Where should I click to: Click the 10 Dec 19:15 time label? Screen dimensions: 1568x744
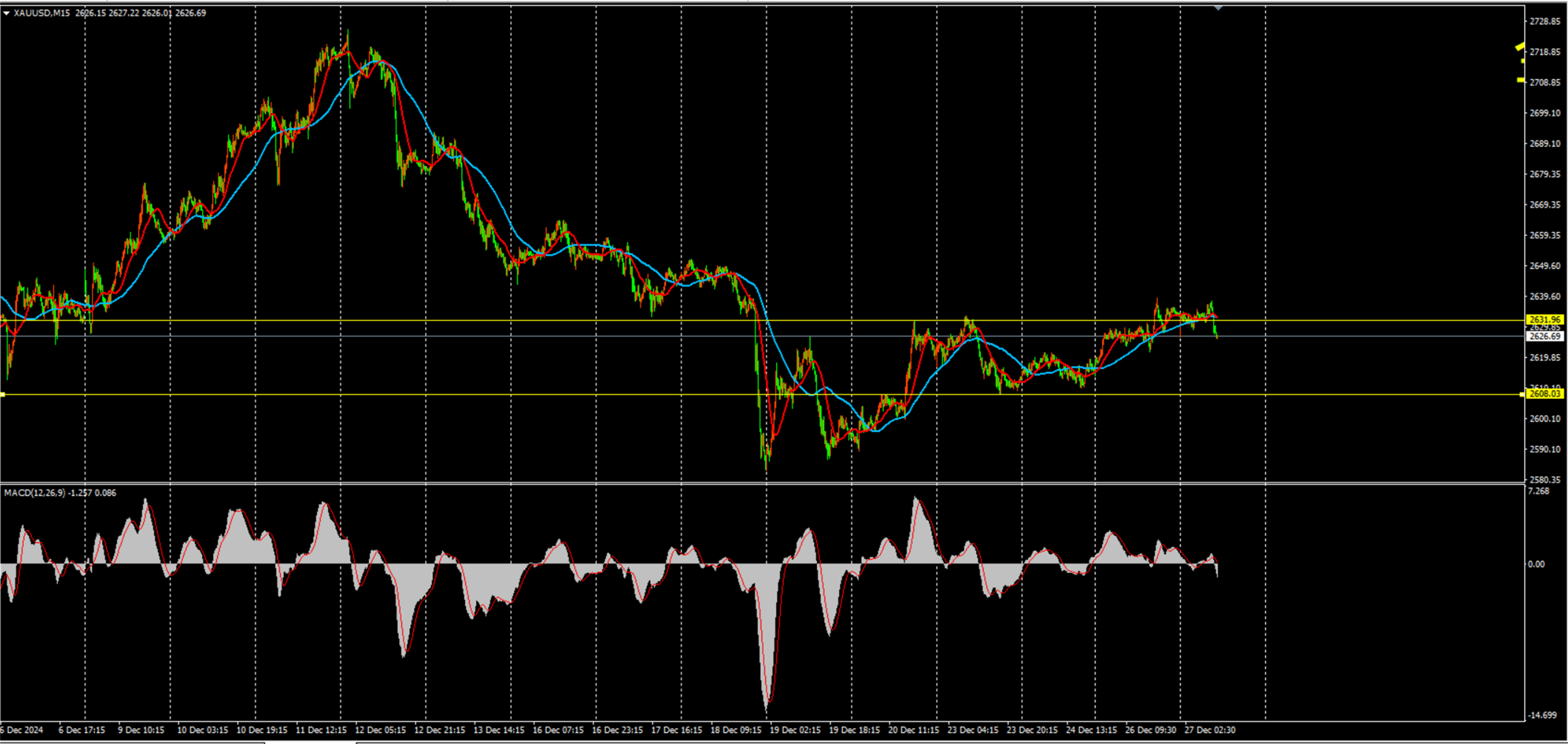262,730
